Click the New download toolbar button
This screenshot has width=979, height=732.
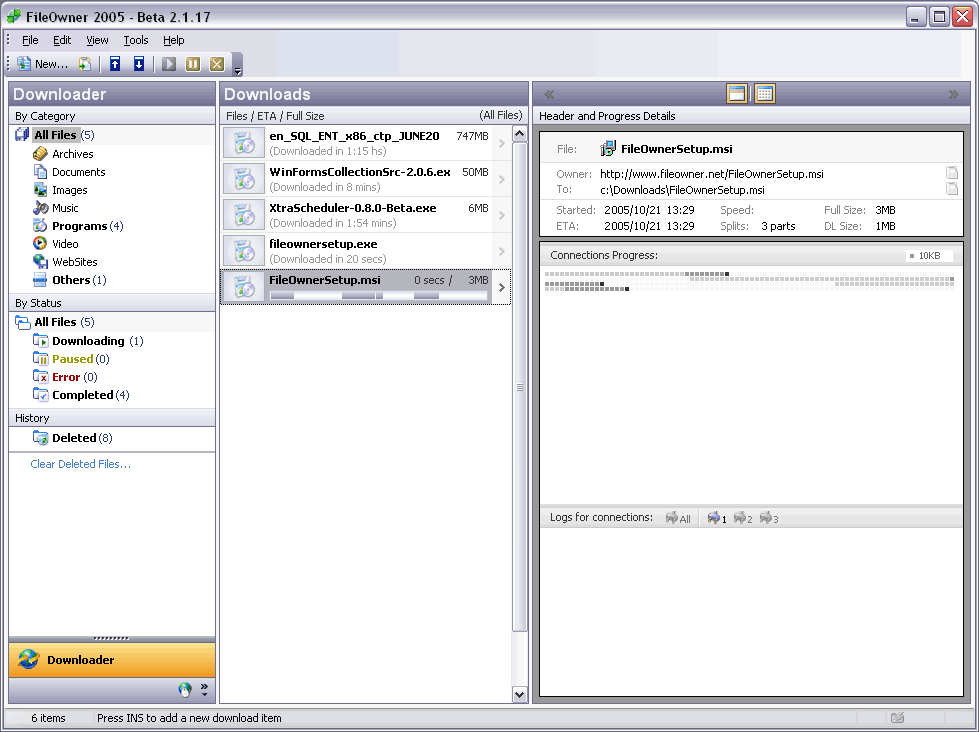coord(42,64)
